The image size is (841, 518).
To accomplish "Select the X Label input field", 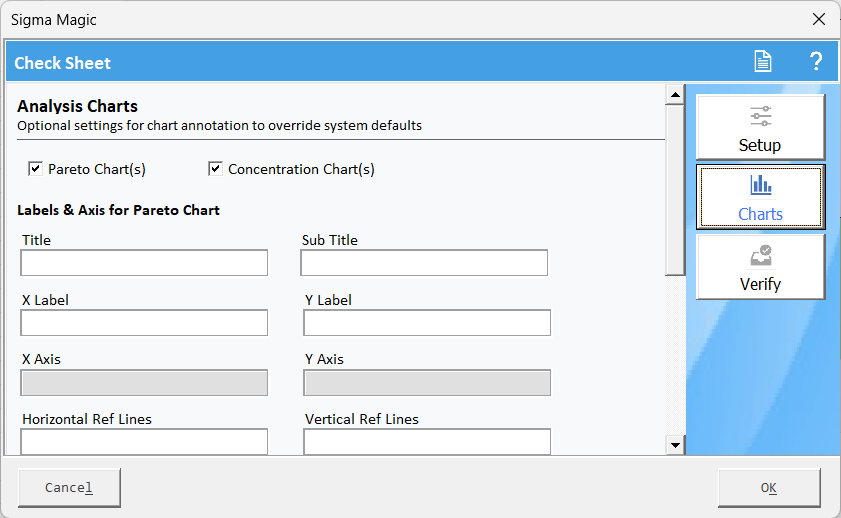I will click(x=144, y=323).
